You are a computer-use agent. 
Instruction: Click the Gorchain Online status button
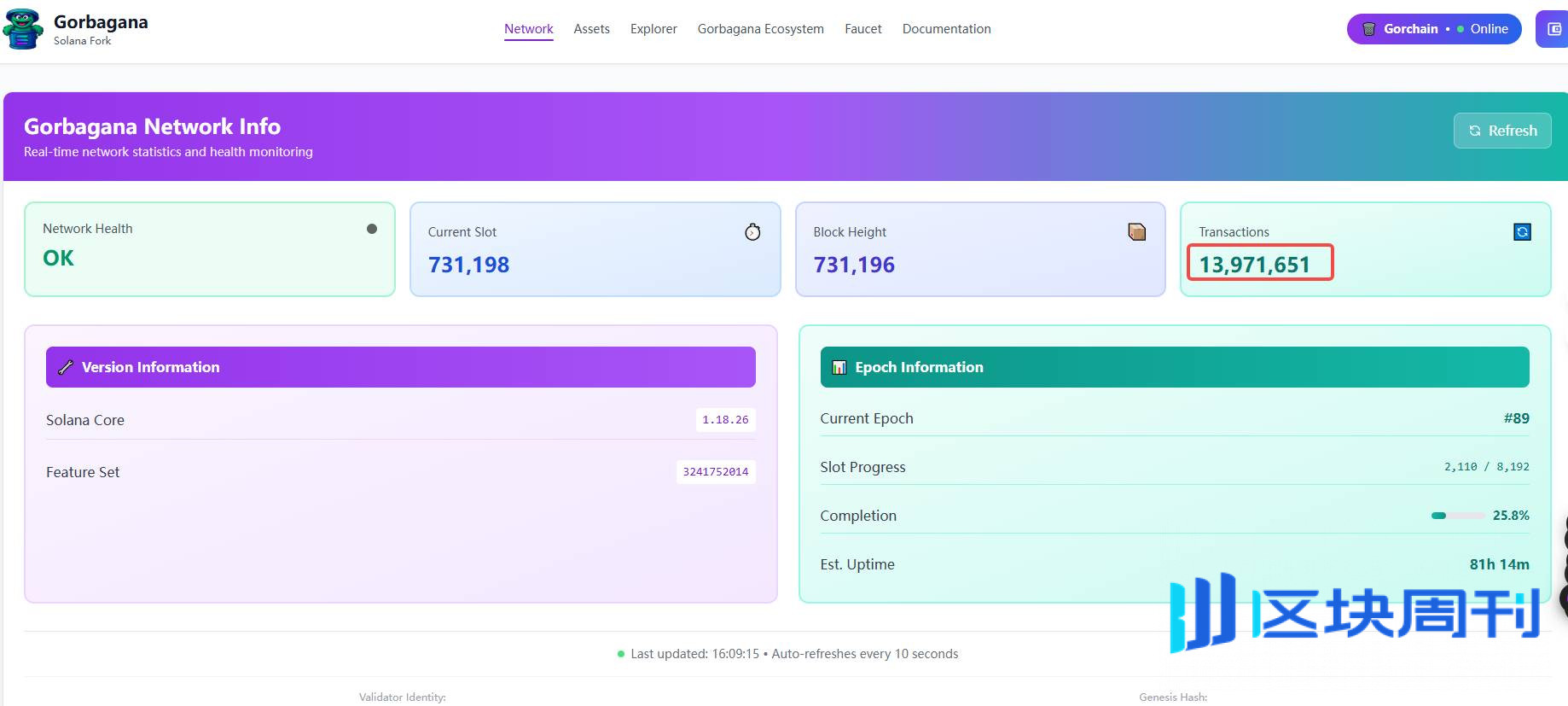pyautogui.click(x=1434, y=29)
